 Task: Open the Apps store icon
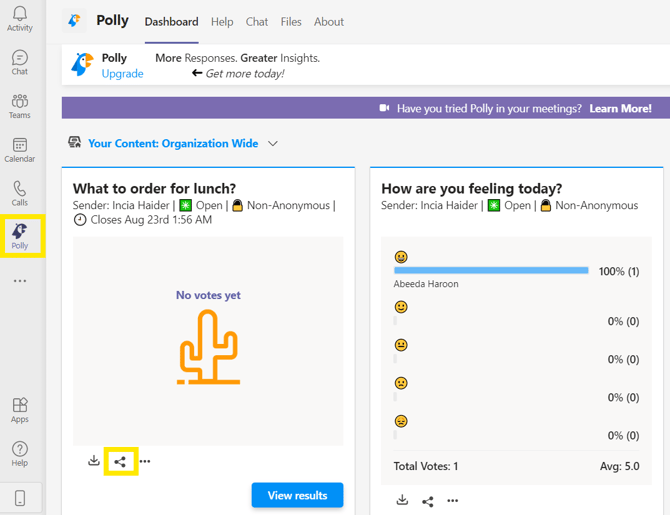click(x=20, y=410)
